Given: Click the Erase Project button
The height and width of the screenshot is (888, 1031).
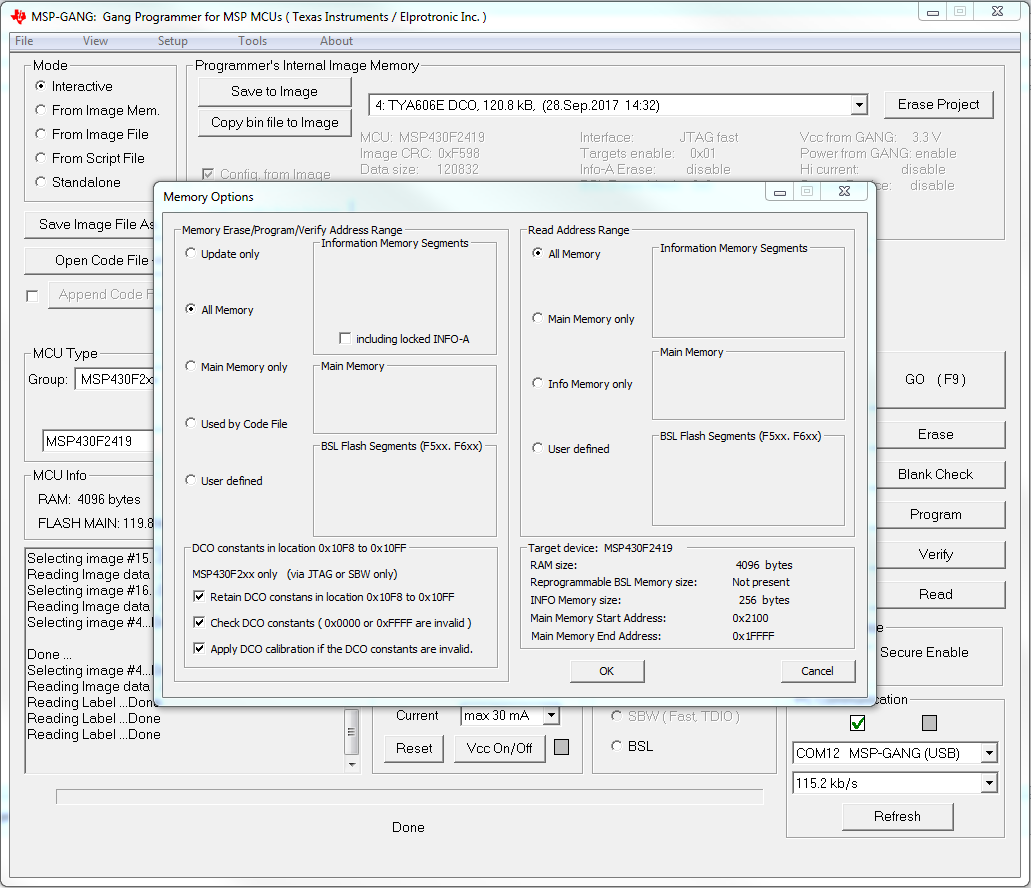Looking at the screenshot, I should click(x=938, y=104).
